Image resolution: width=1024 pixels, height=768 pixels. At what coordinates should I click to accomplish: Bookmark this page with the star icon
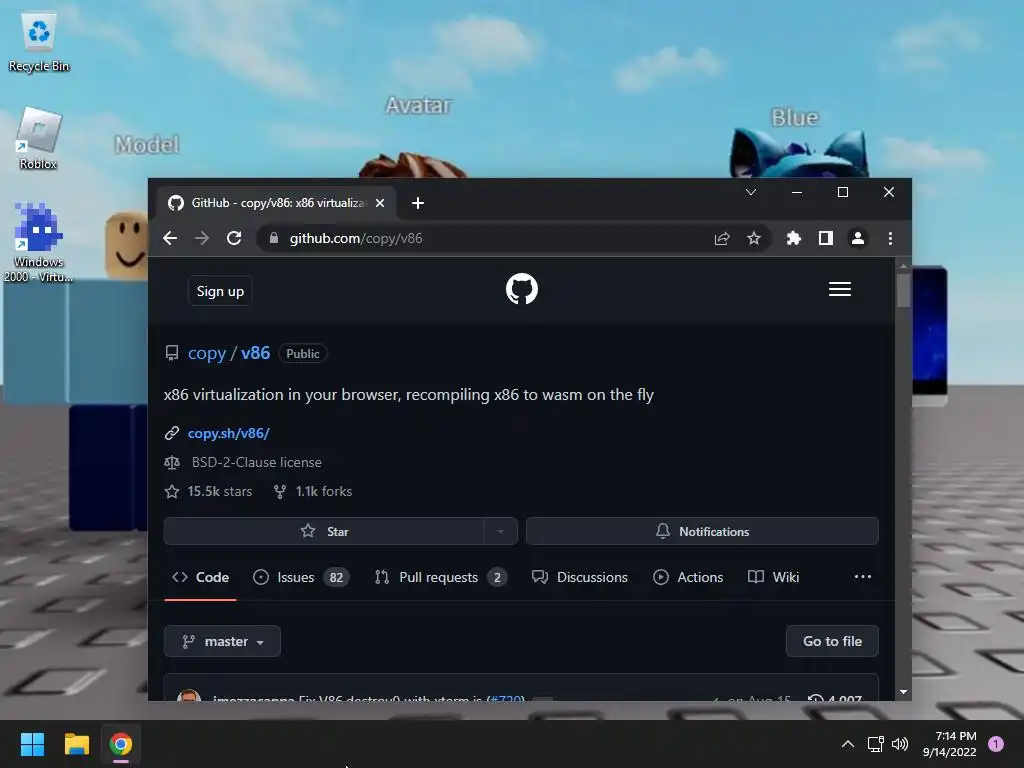tap(754, 238)
